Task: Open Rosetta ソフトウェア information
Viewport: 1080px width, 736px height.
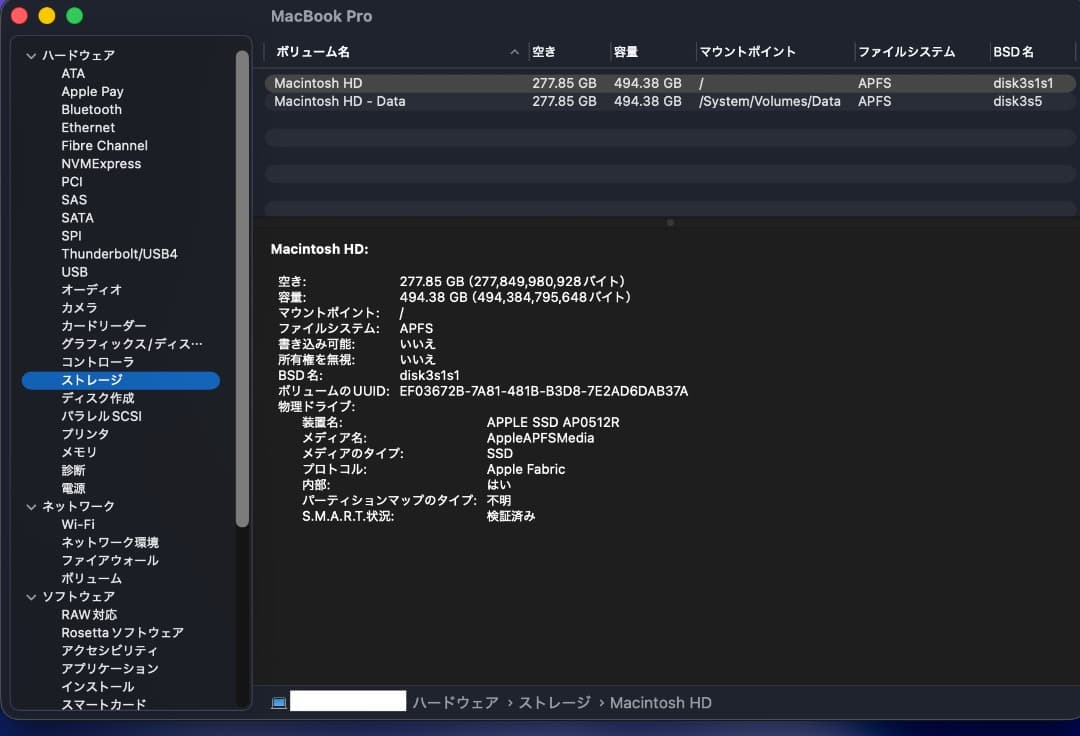Action: [122, 632]
